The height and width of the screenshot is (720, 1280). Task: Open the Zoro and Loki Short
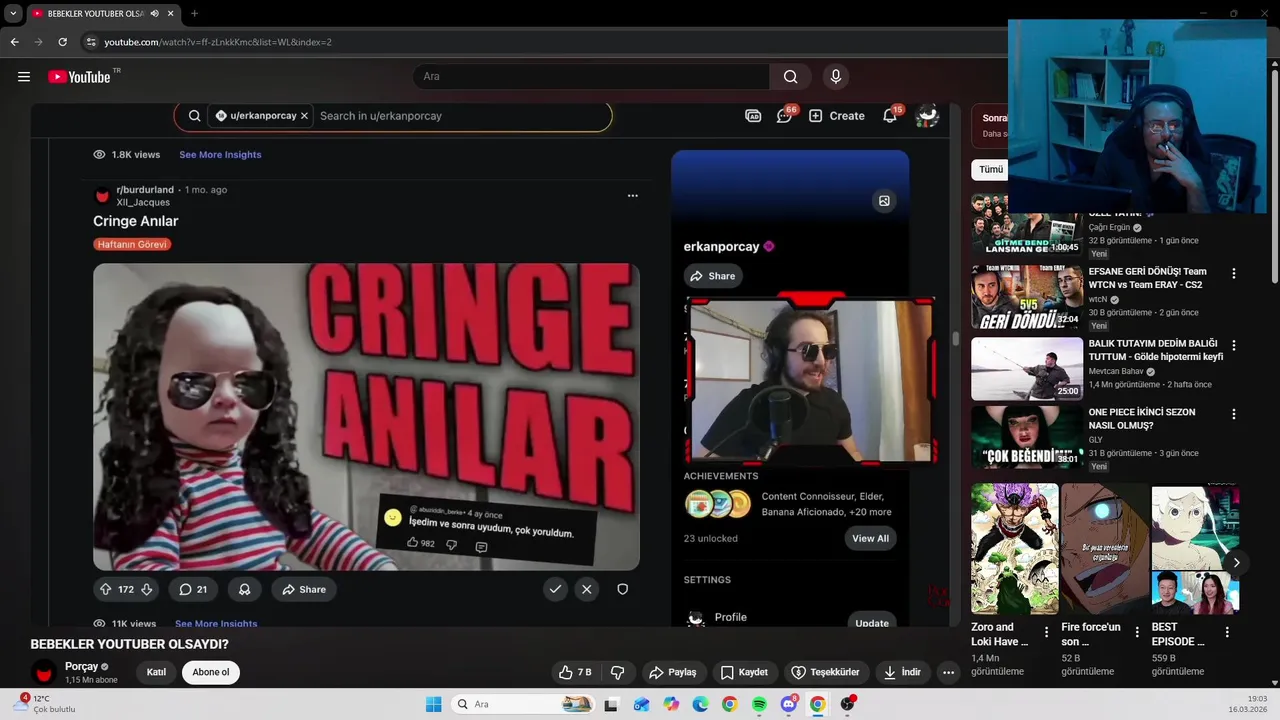click(1015, 549)
